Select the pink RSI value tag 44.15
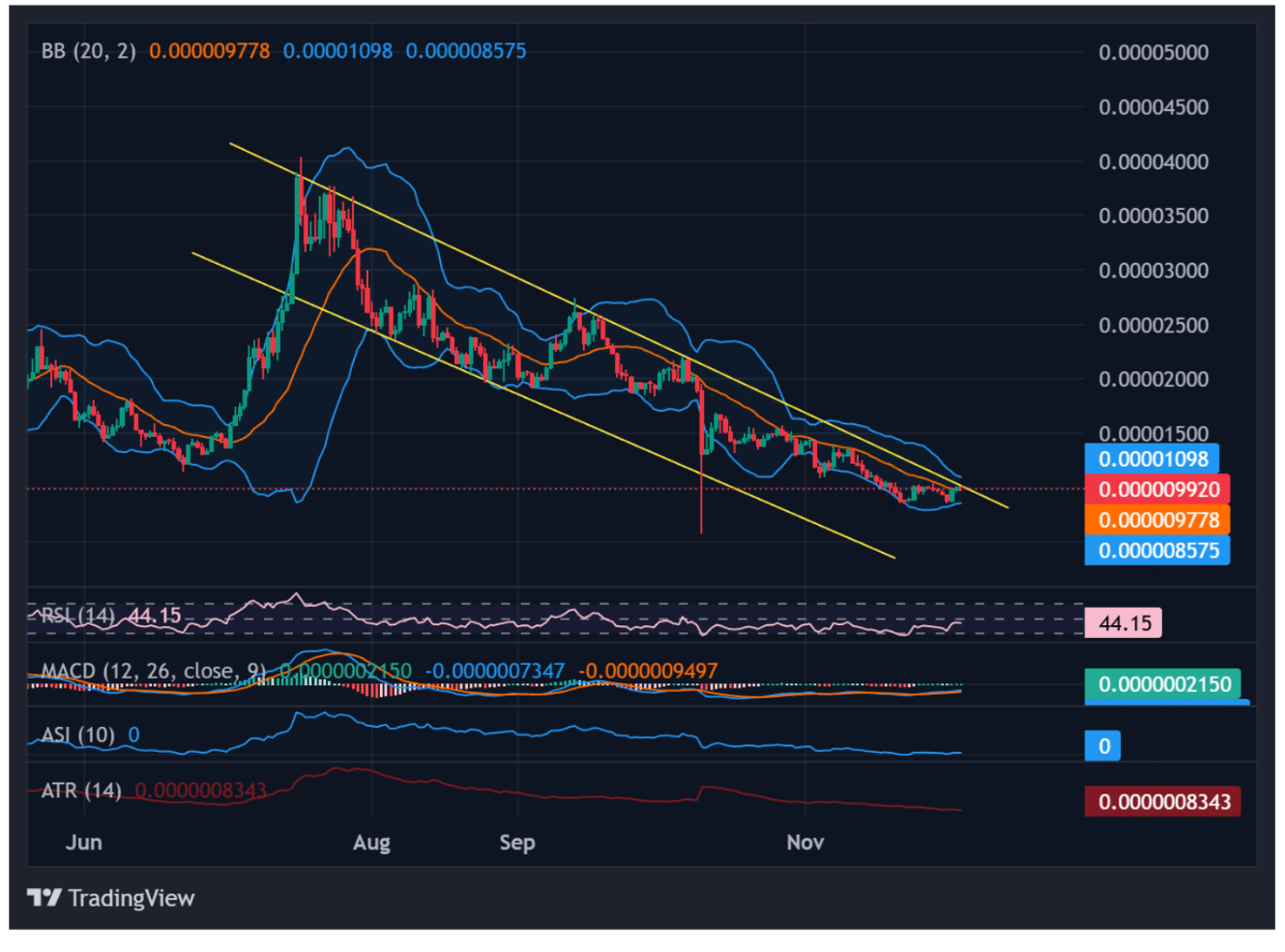This screenshot has width=1285, height=952. pos(1123,622)
